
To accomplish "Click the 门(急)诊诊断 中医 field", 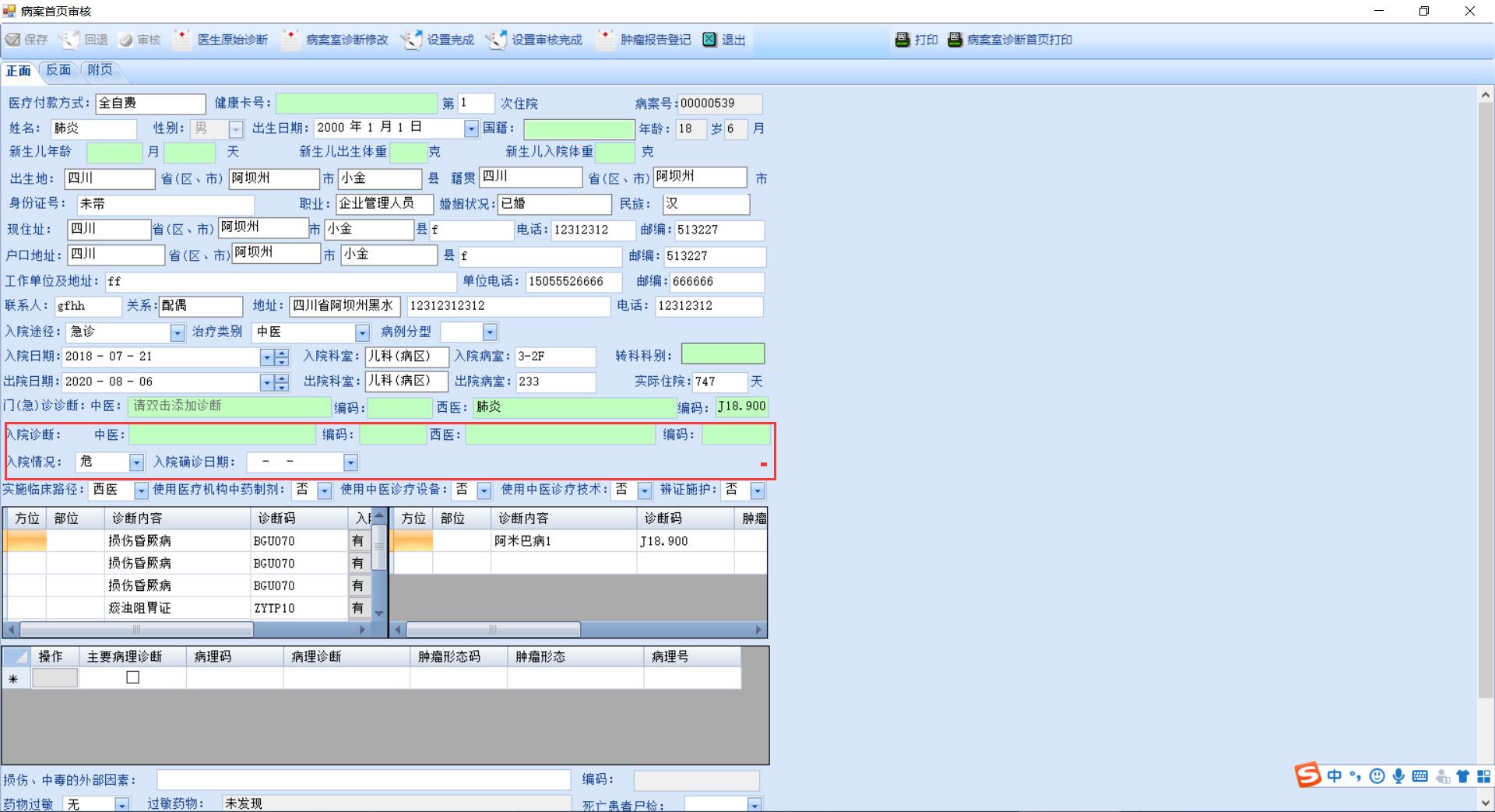I will 230,406.
